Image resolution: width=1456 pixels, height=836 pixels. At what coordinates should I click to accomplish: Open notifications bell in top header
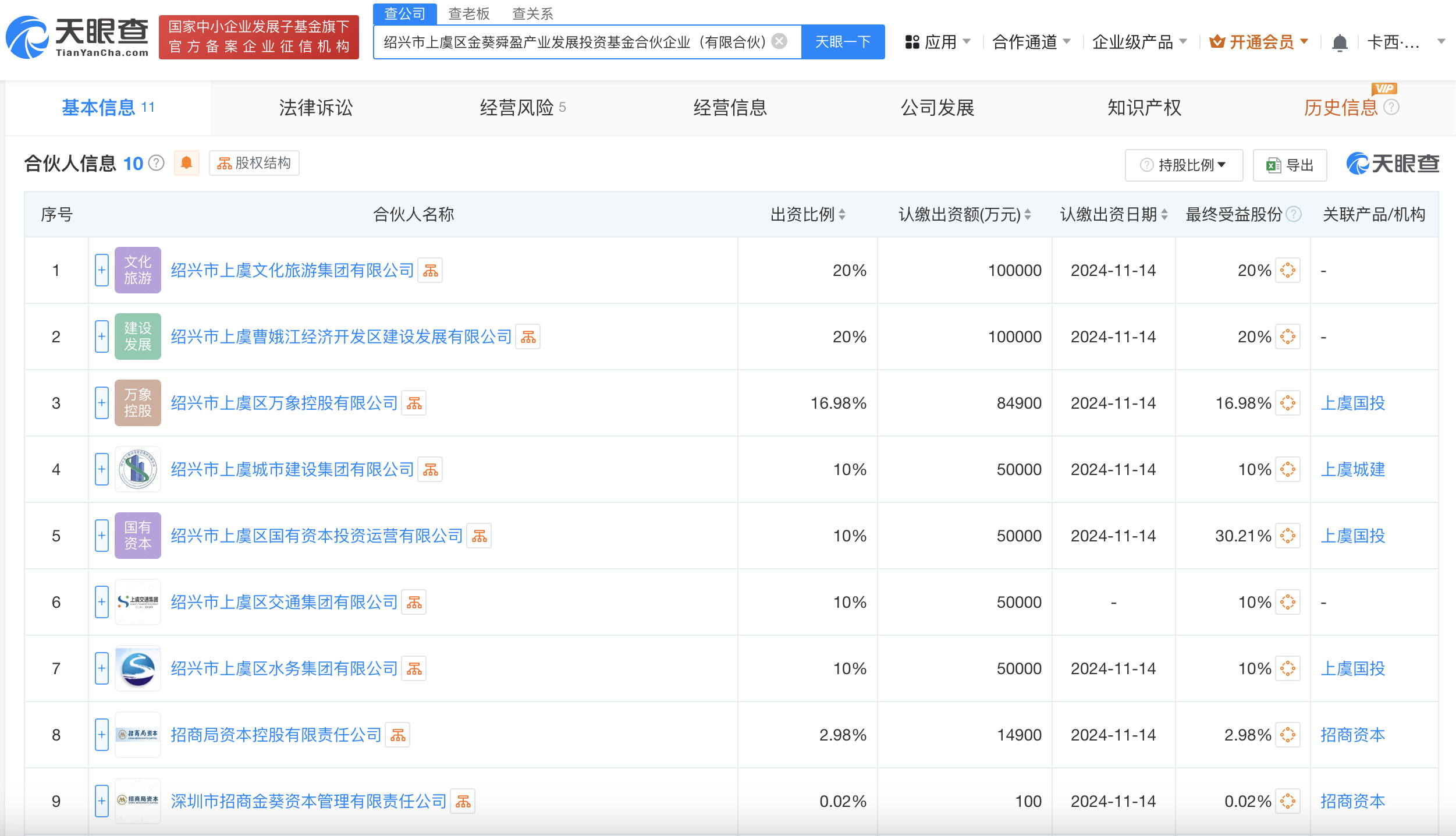[x=1340, y=42]
